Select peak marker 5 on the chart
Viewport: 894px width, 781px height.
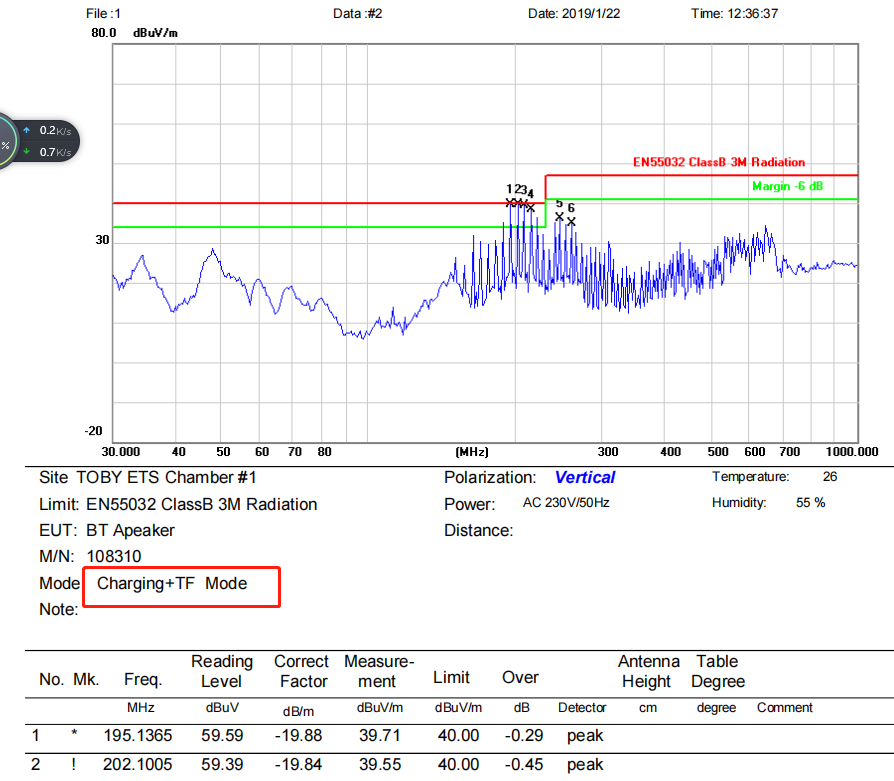tap(559, 216)
